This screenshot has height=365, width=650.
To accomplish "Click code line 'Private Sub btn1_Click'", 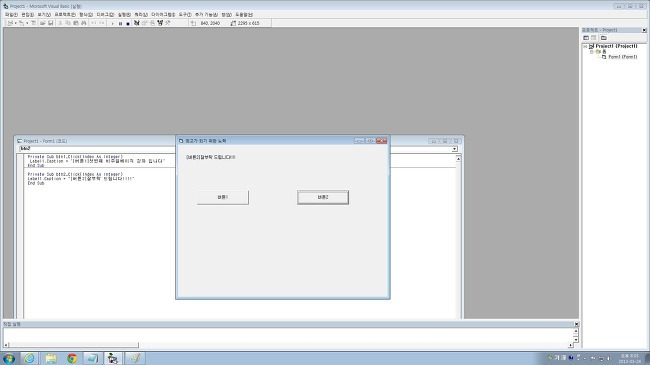I will pyautogui.click(x=75, y=157).
